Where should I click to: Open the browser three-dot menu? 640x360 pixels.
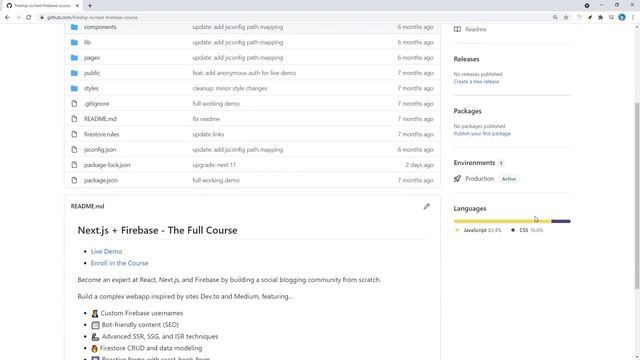[633, 18]
